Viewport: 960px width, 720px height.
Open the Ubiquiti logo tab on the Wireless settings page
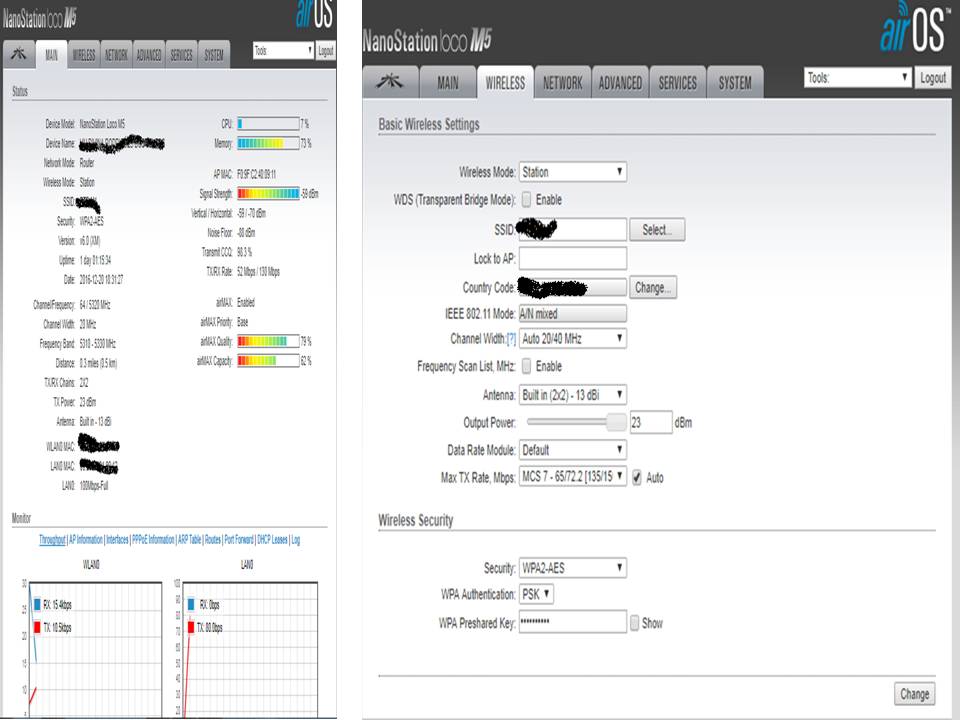coord(390,82)
